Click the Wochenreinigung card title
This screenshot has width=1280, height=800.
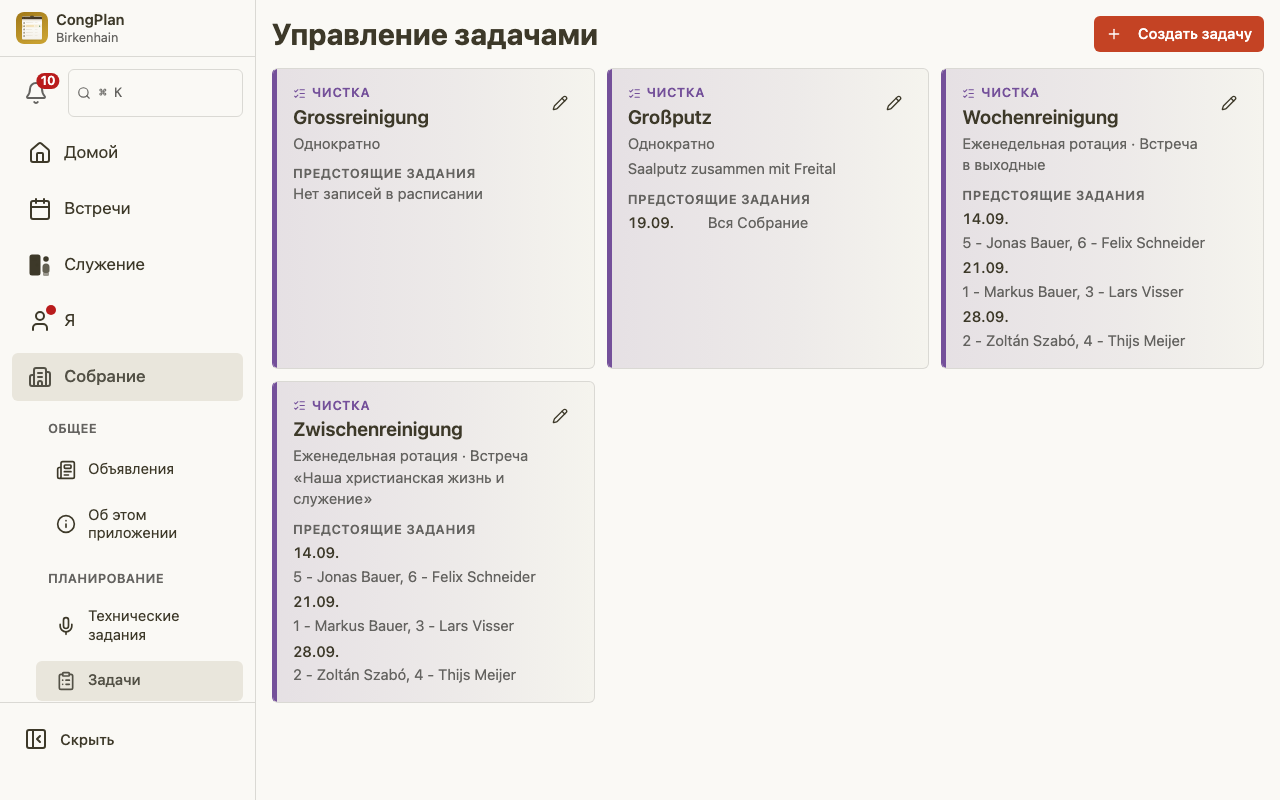[1040, 118]
